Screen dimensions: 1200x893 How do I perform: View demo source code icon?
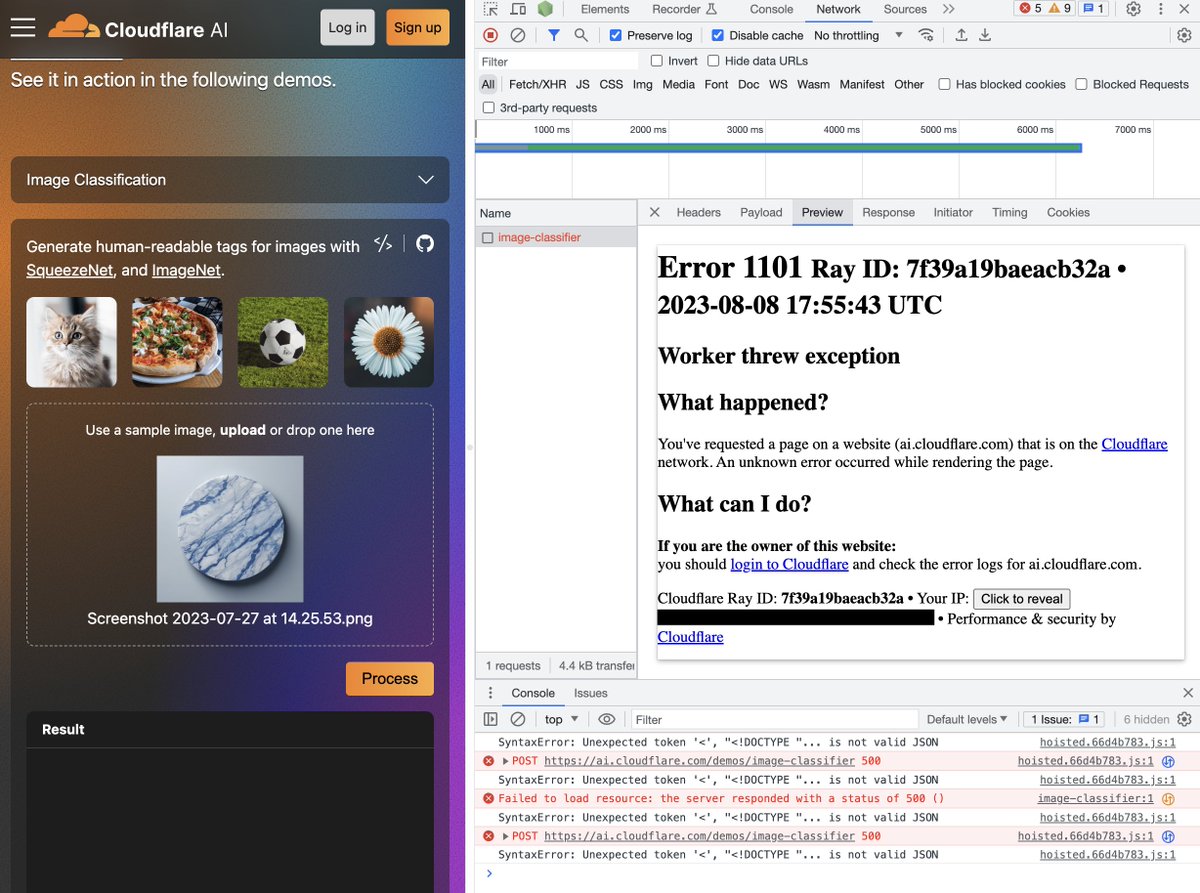pyautogui.click(x=383, y=243)
